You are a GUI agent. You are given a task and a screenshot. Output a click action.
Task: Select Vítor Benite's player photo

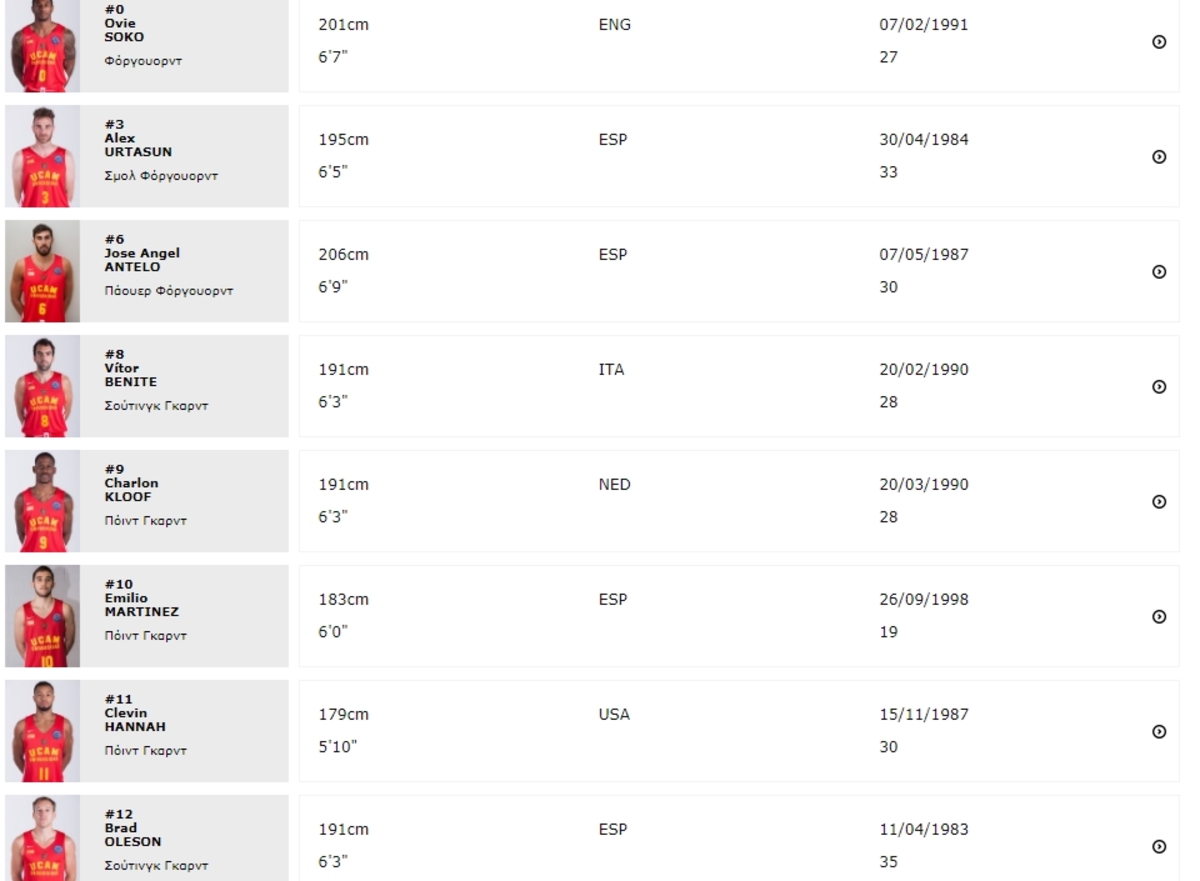click(x=42, y=386)
